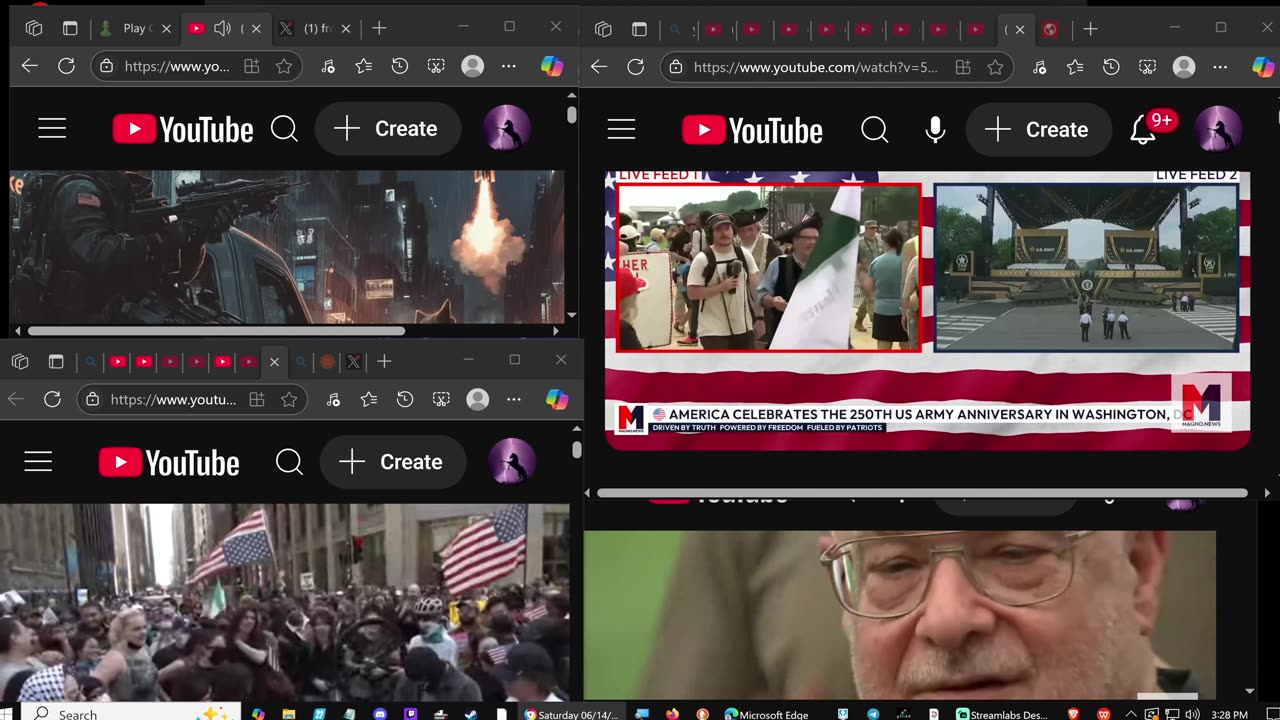Open History in the bottom-left window
Screen dimensions: 1280x720
(405, 399)
